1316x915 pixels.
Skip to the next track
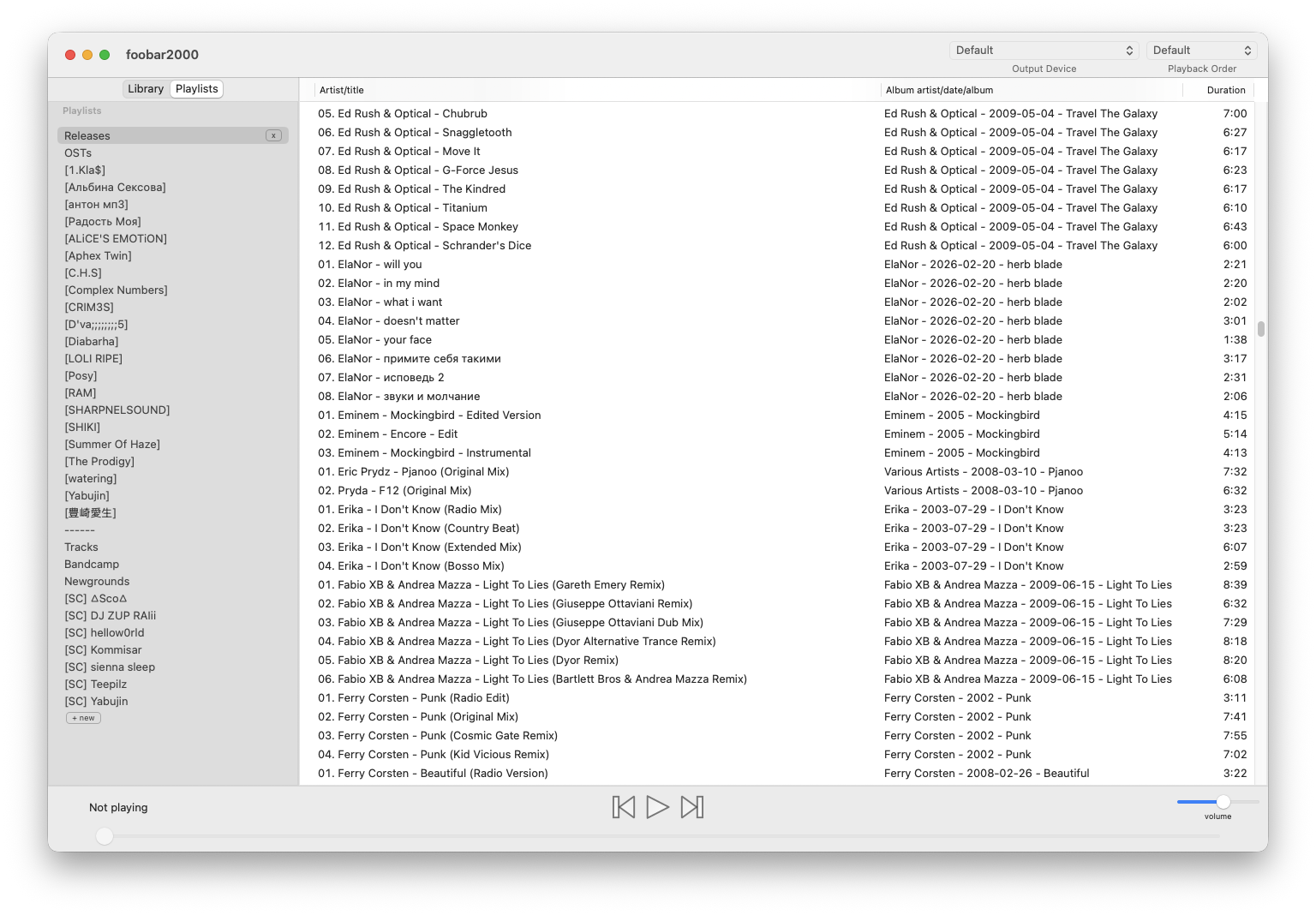tap(692, 807)
